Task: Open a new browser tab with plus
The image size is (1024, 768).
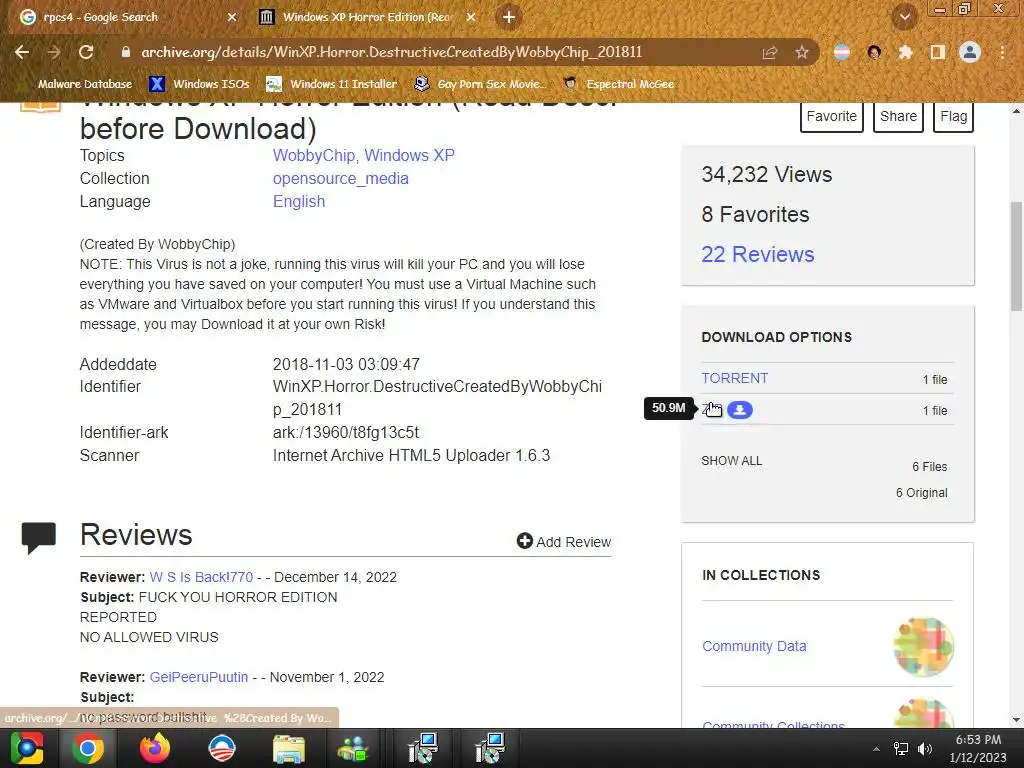Action: pos(509,17)
